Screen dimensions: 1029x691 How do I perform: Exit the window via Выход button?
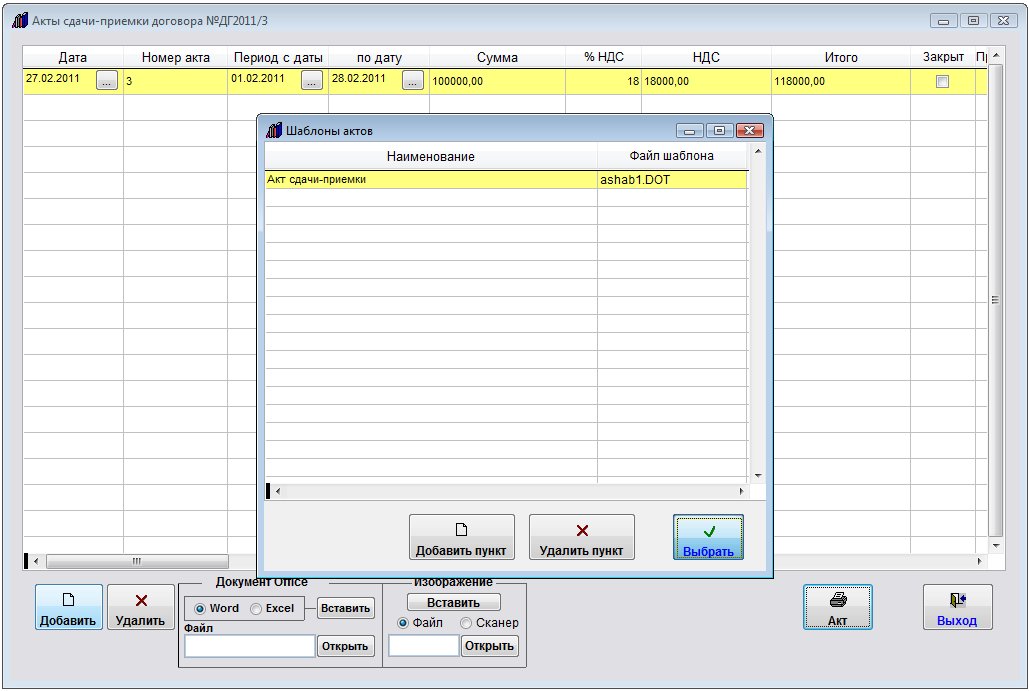click(957, 608)
